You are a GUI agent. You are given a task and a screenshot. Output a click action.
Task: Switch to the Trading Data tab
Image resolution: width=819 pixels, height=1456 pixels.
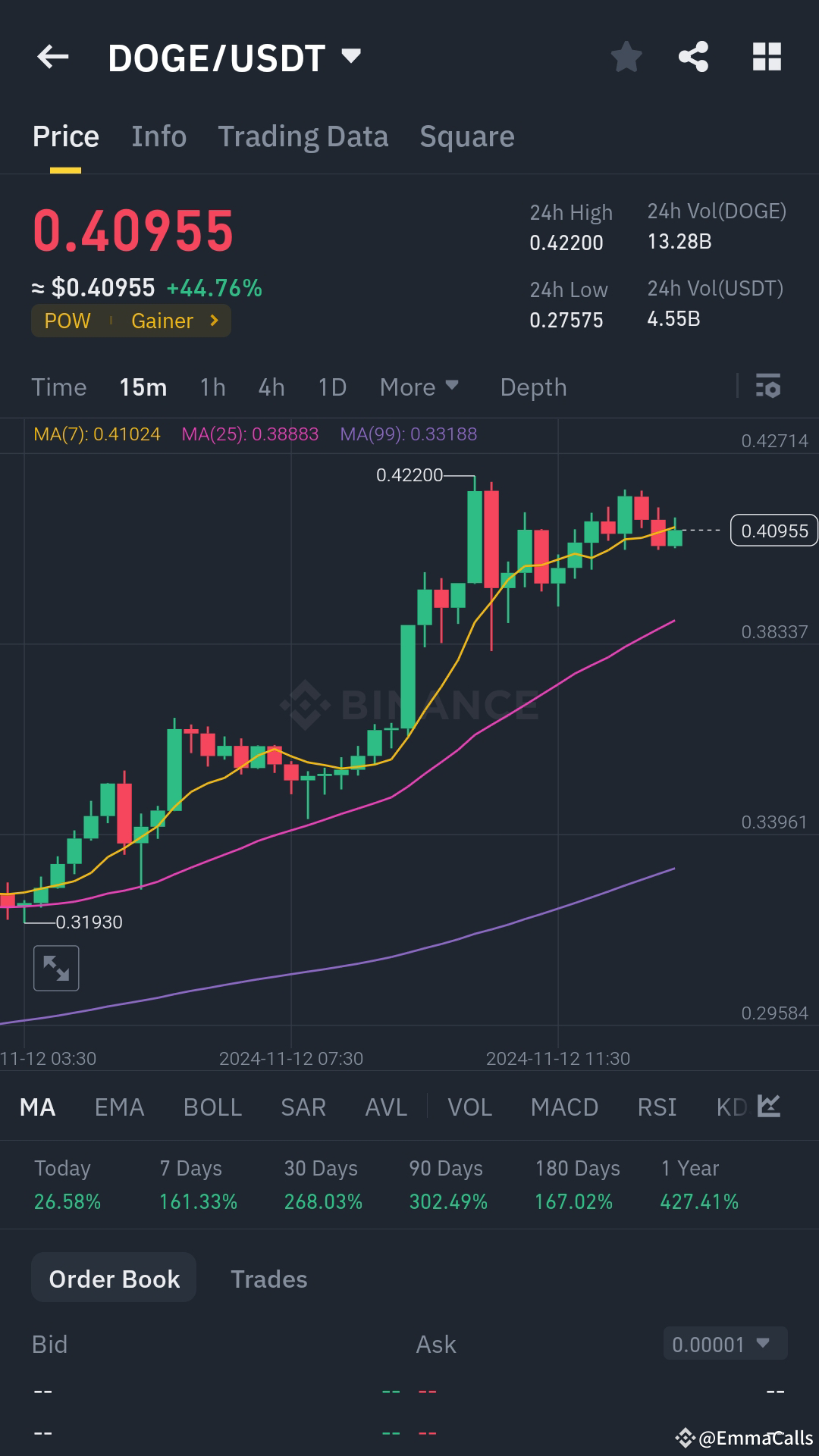(303, 136)
